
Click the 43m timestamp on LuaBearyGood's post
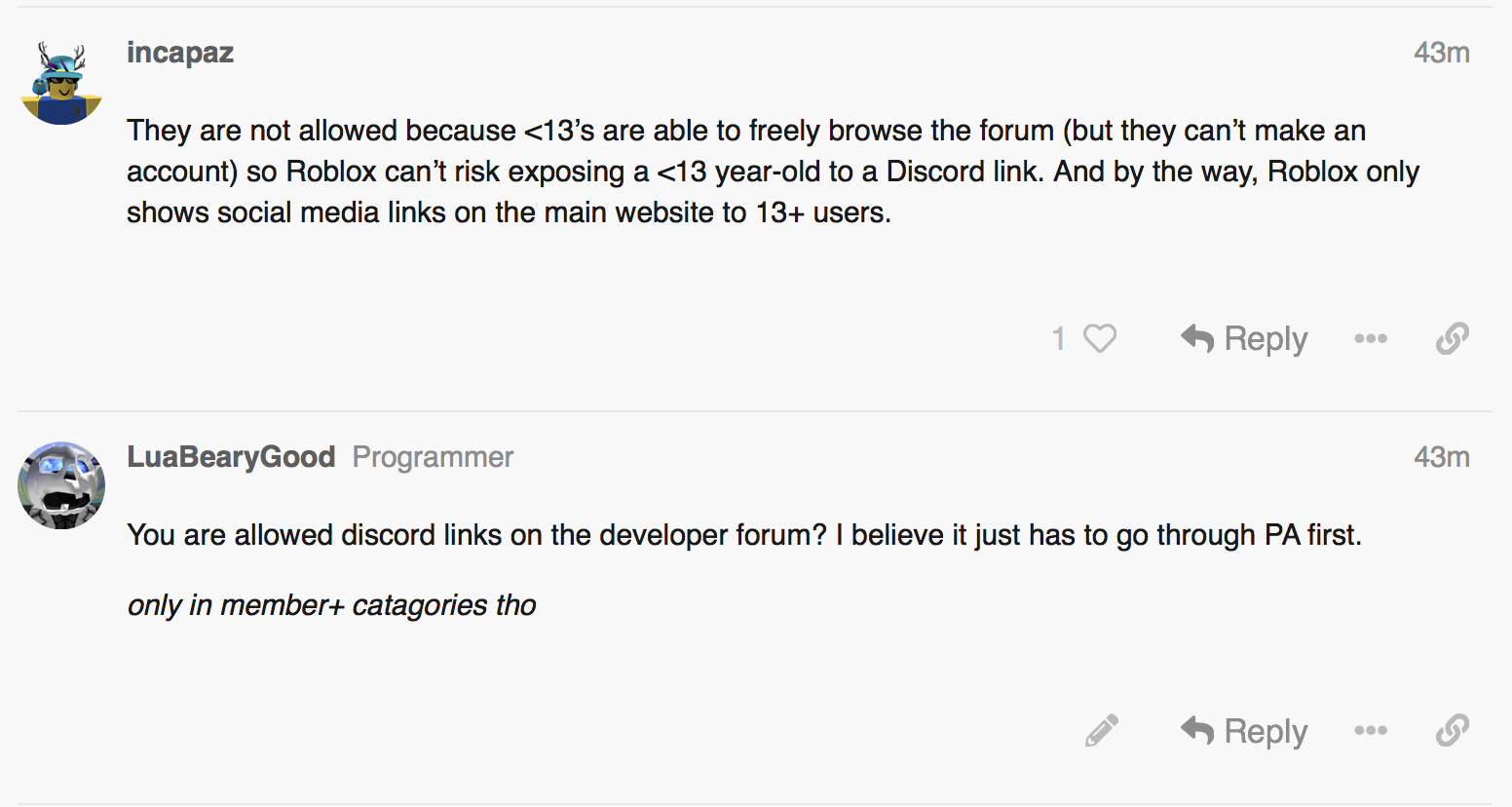coord(1441,457)
